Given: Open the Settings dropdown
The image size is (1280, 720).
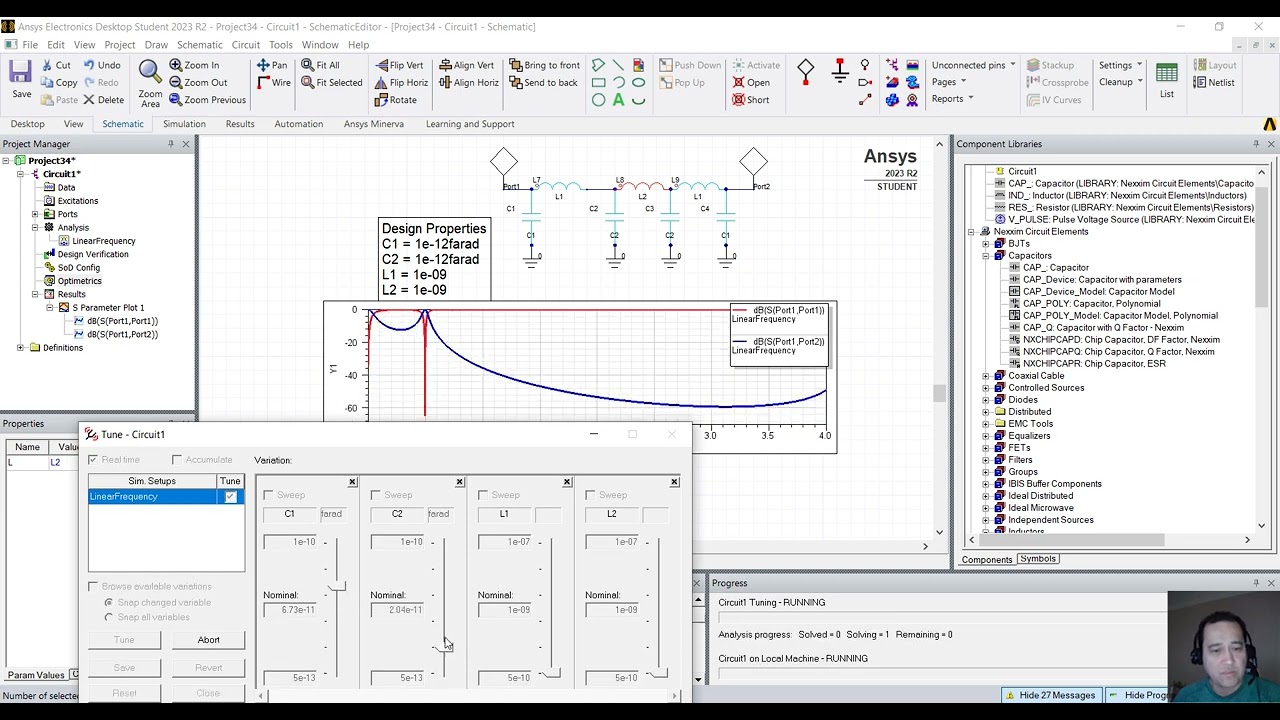Looking at the screenshot, I should pyautogui.click(x=1120, y=65).
